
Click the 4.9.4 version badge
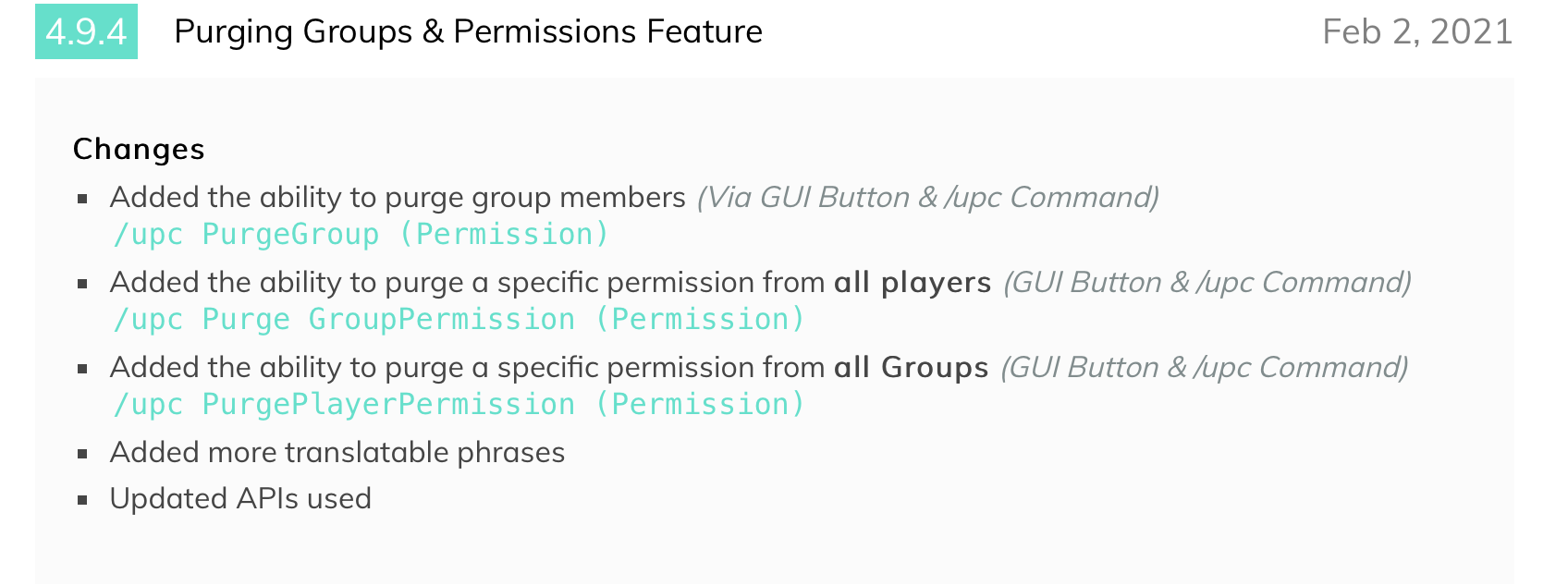tap(86, 31)
